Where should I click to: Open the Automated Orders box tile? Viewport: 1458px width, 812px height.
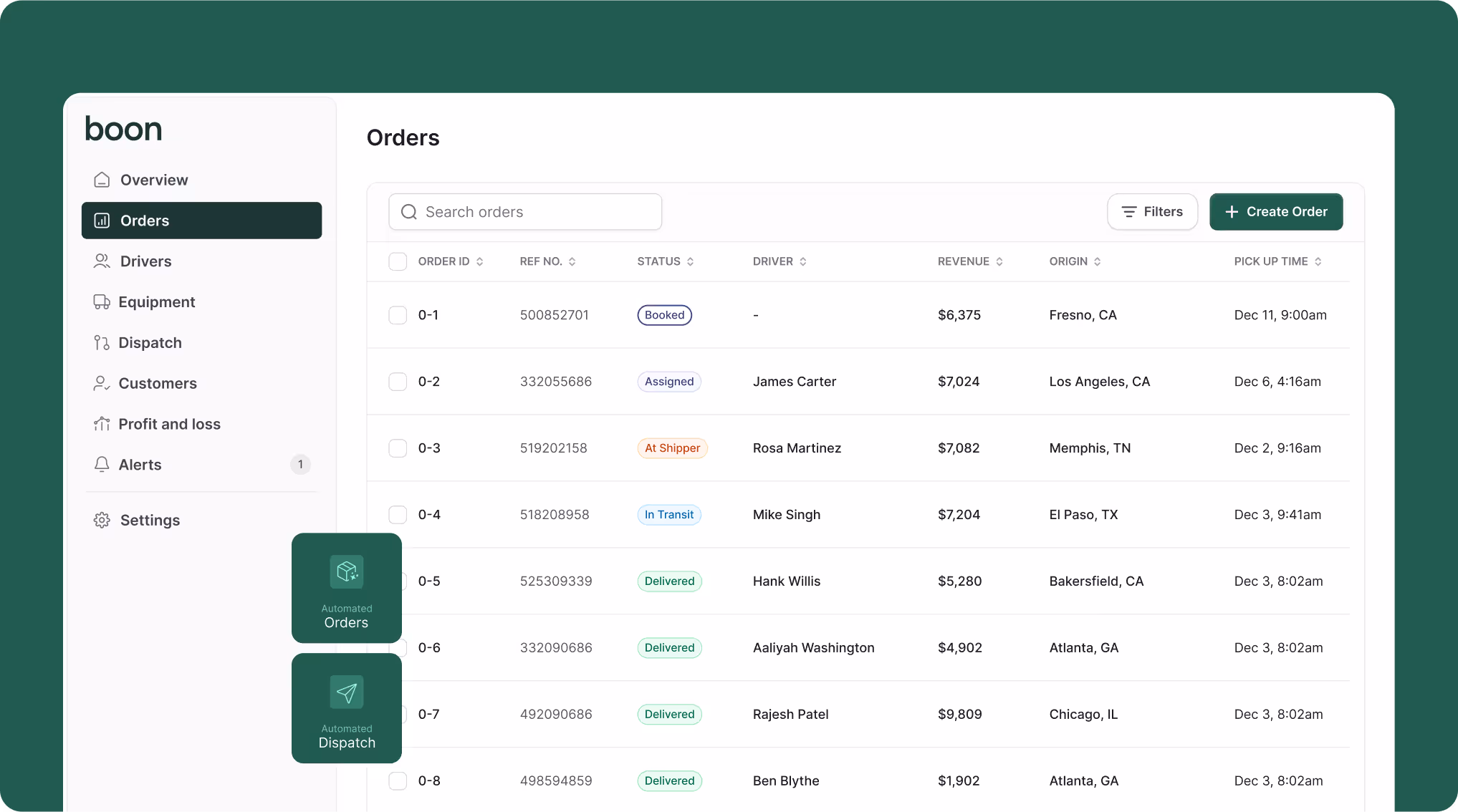347,588
